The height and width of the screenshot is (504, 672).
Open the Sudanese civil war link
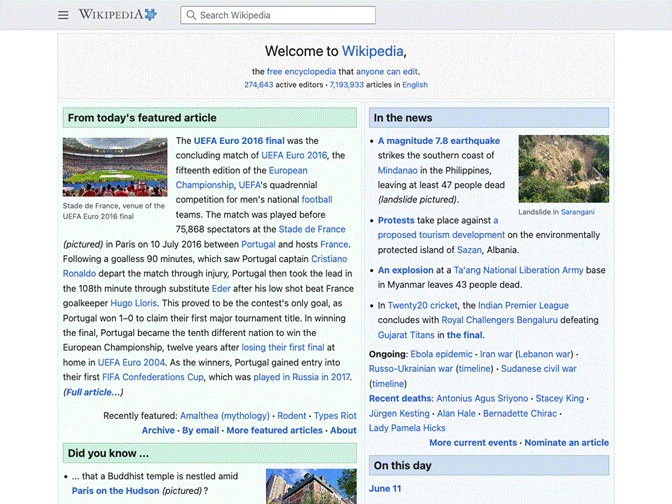coord(538,369)
